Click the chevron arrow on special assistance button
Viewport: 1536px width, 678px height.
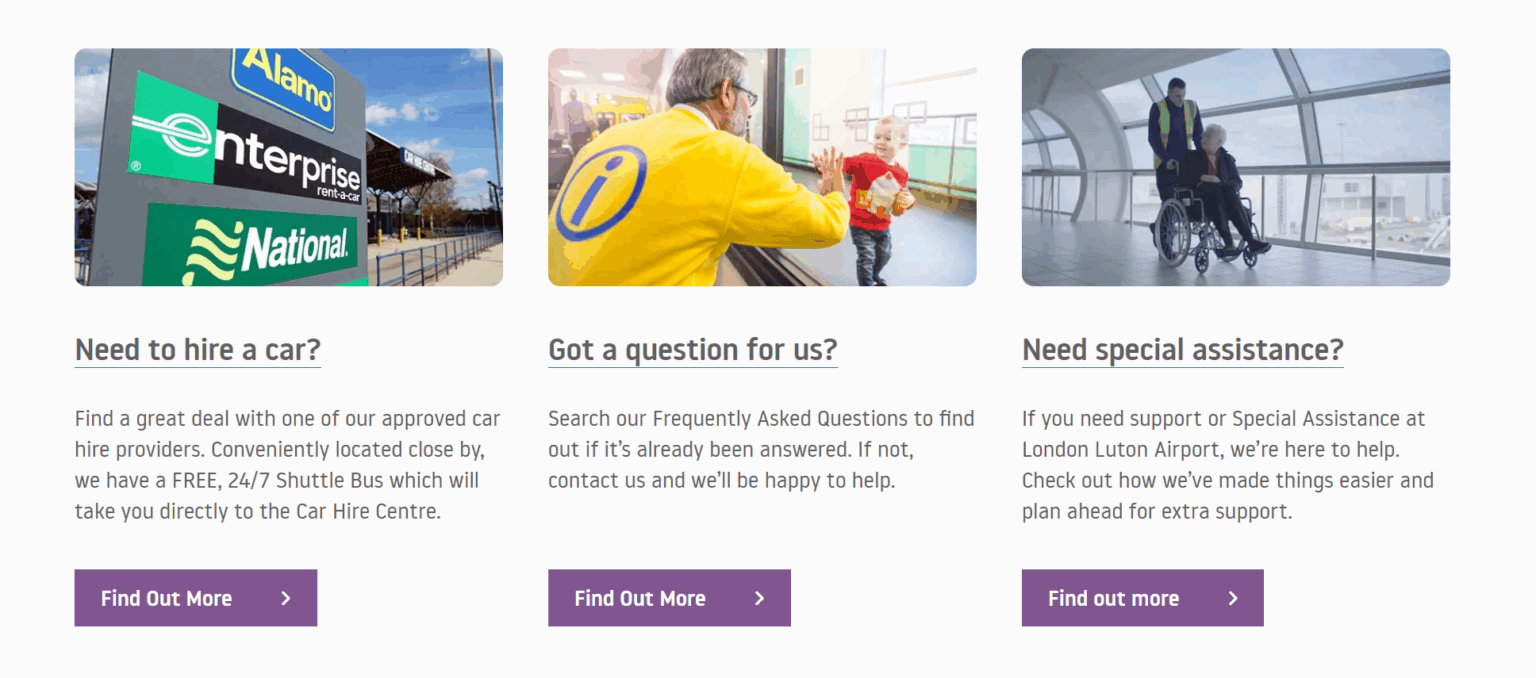click(x=1233, y=598)
